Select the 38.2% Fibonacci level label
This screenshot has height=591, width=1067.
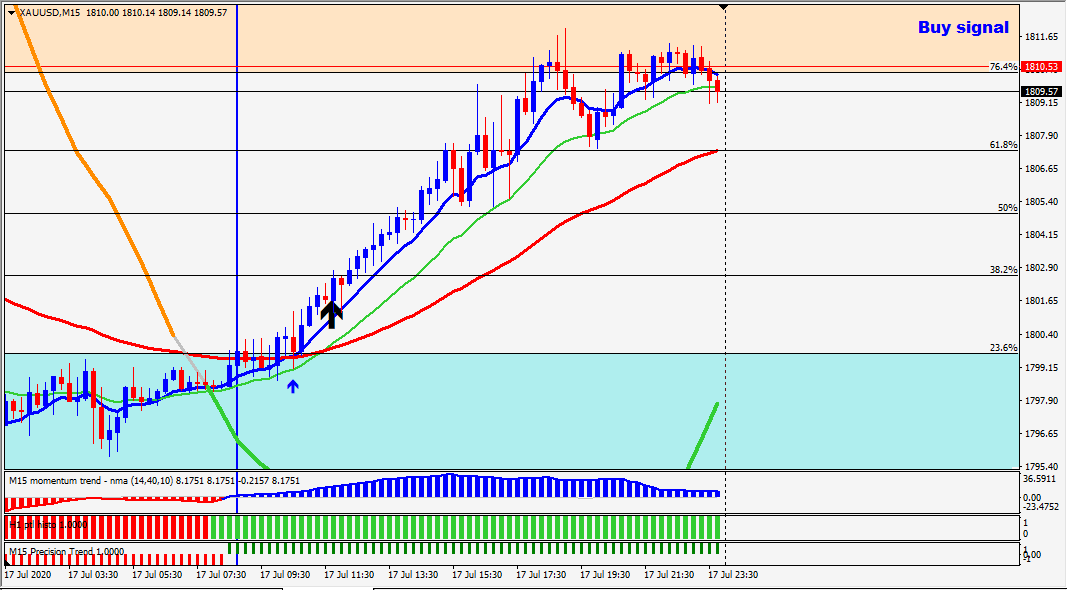[1003, 270]
